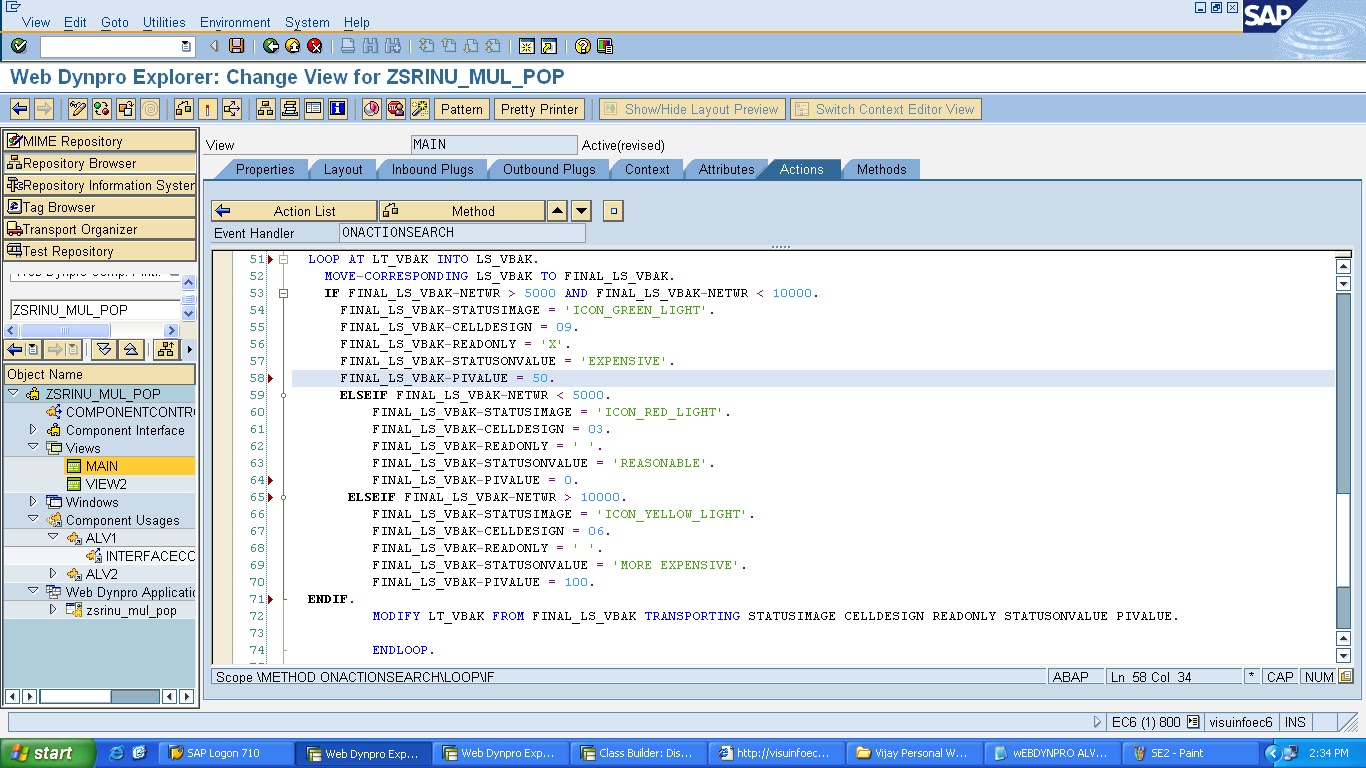Open the Transport Organizer panel
This screenshot has height=768, width=1366.
tap(100, 229)
